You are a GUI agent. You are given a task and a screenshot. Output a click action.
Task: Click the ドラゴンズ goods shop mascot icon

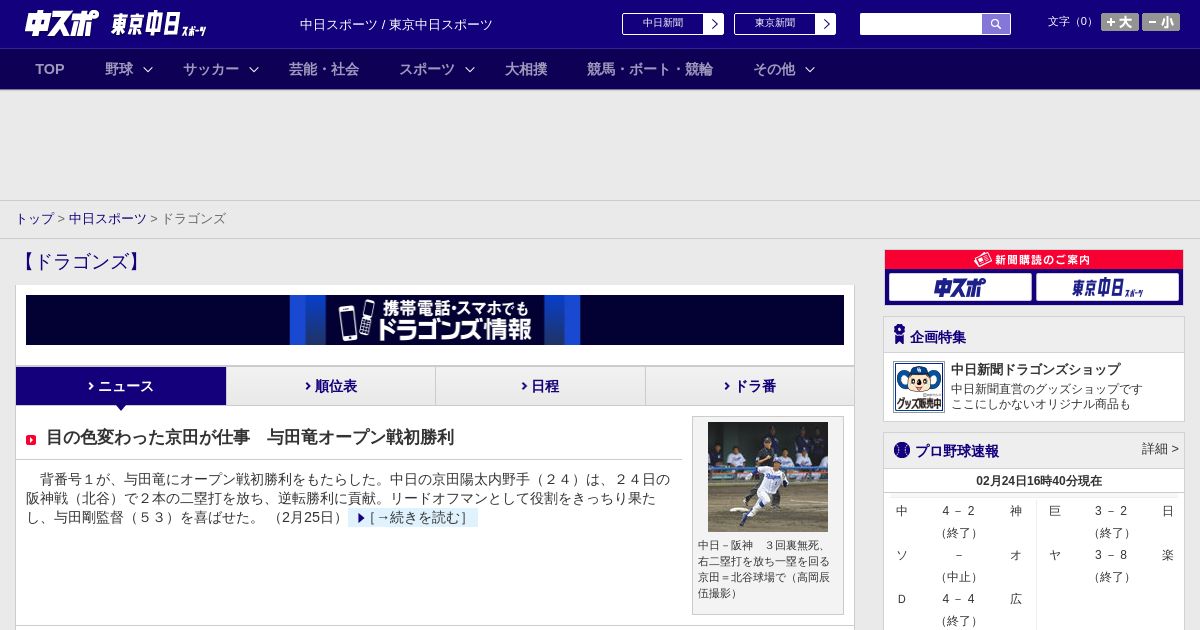[919, 387]
